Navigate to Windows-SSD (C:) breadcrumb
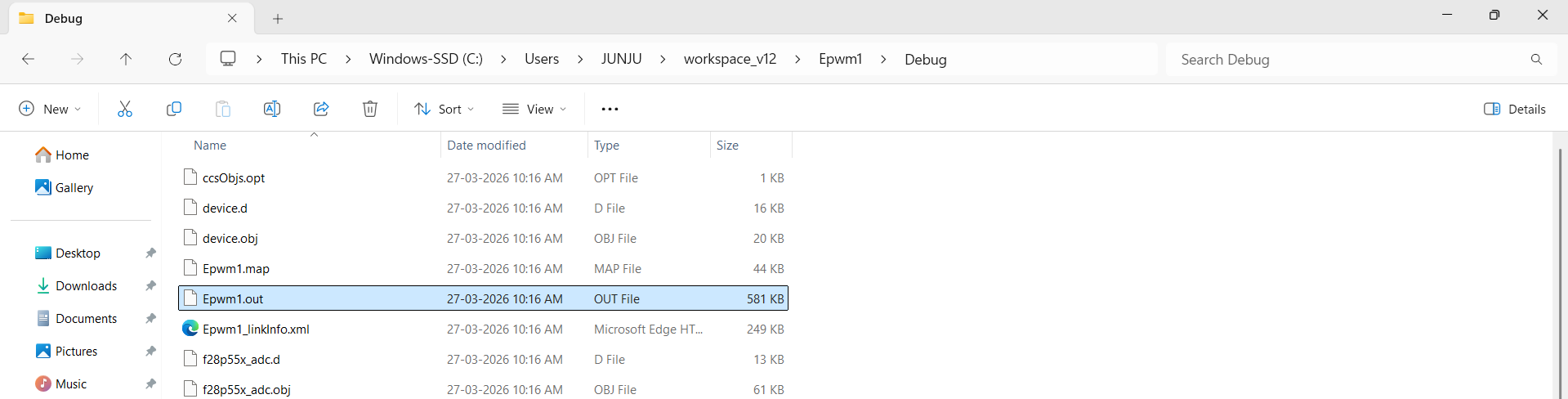 (x=426, y=59)
